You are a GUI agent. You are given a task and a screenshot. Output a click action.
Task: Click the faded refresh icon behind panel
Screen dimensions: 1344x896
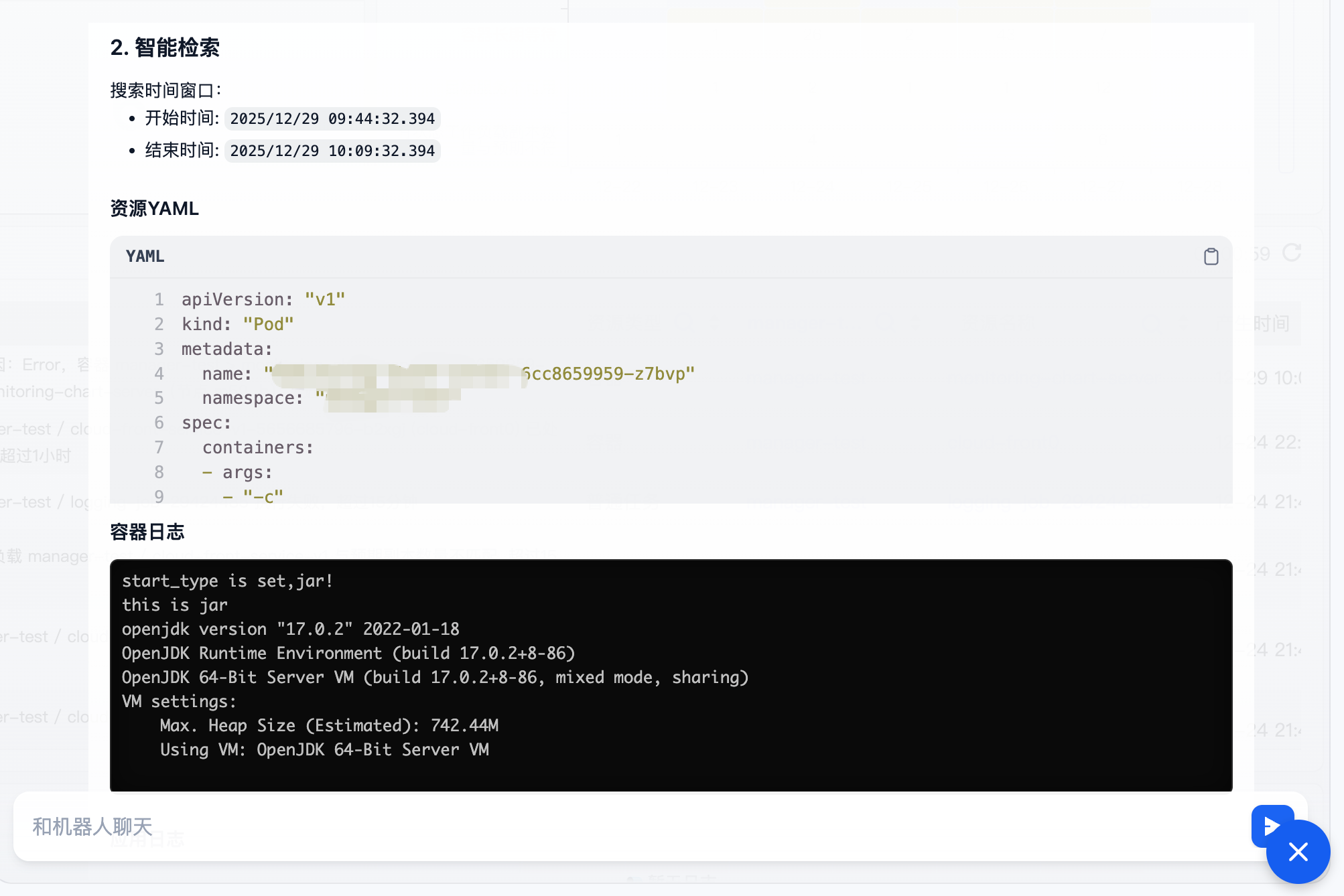(1292, 253)
